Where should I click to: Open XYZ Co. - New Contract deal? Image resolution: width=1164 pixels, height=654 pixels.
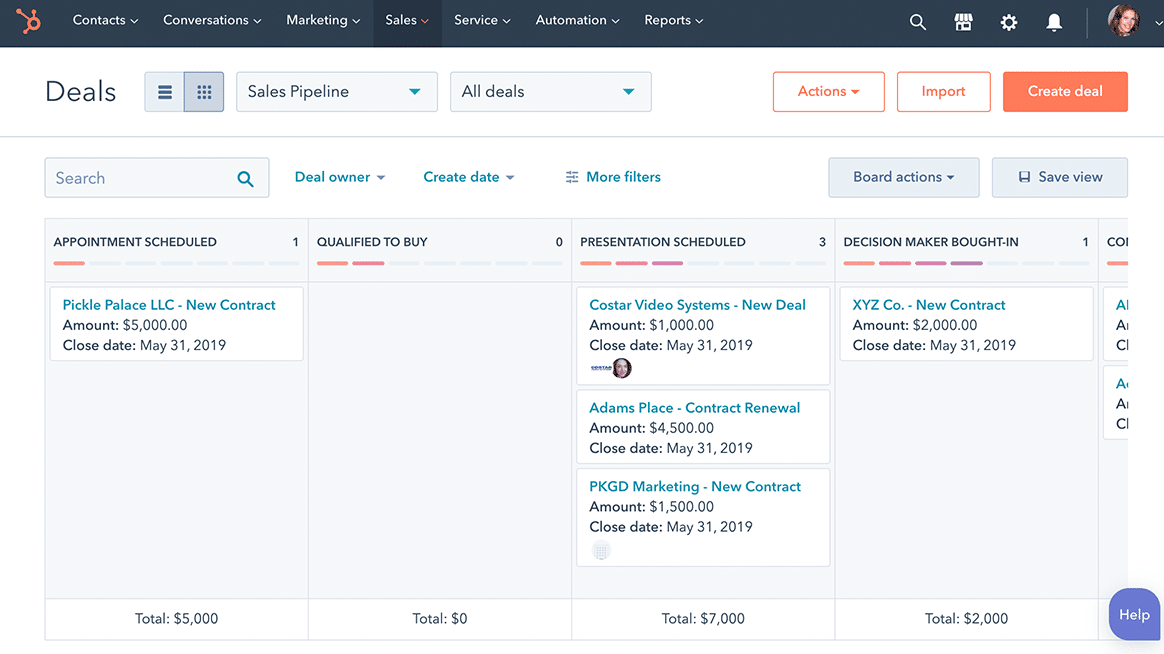tap(929, 305)
